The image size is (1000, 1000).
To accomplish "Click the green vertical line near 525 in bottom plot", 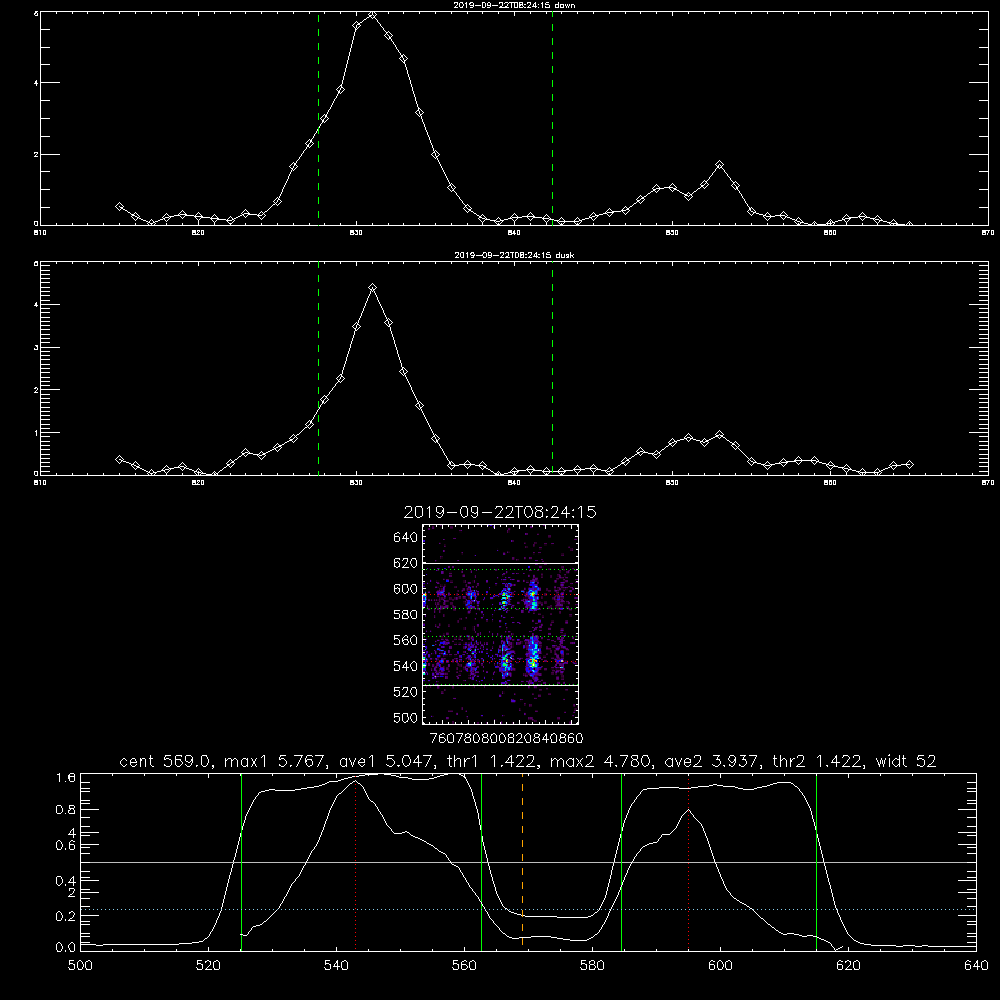I will [241, 861].
